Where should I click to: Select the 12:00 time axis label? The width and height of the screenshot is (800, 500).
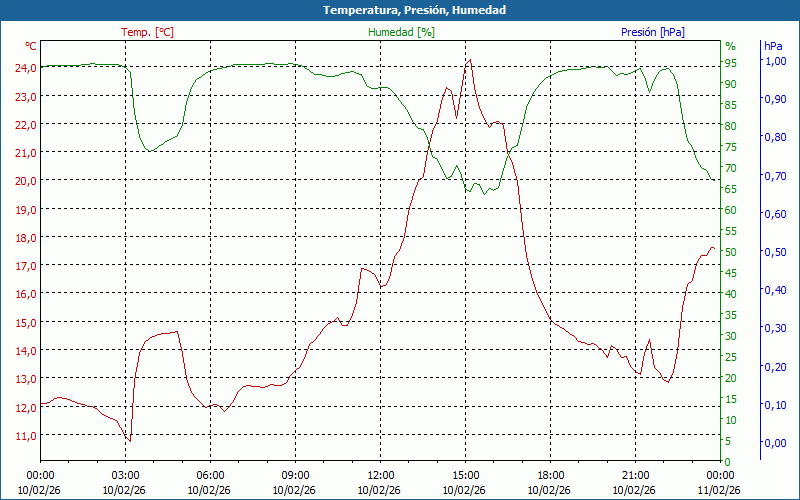coord(380,475)
